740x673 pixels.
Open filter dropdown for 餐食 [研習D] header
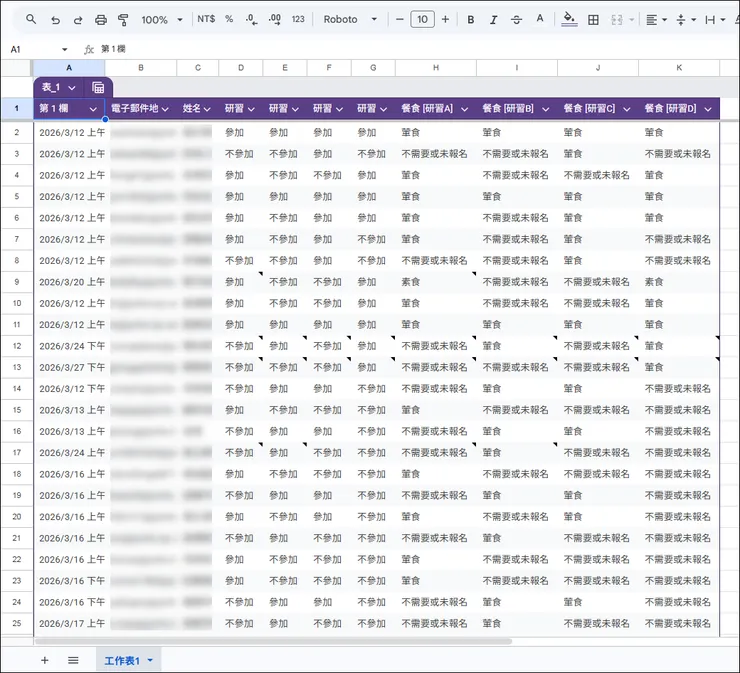[x=708, y=109]
